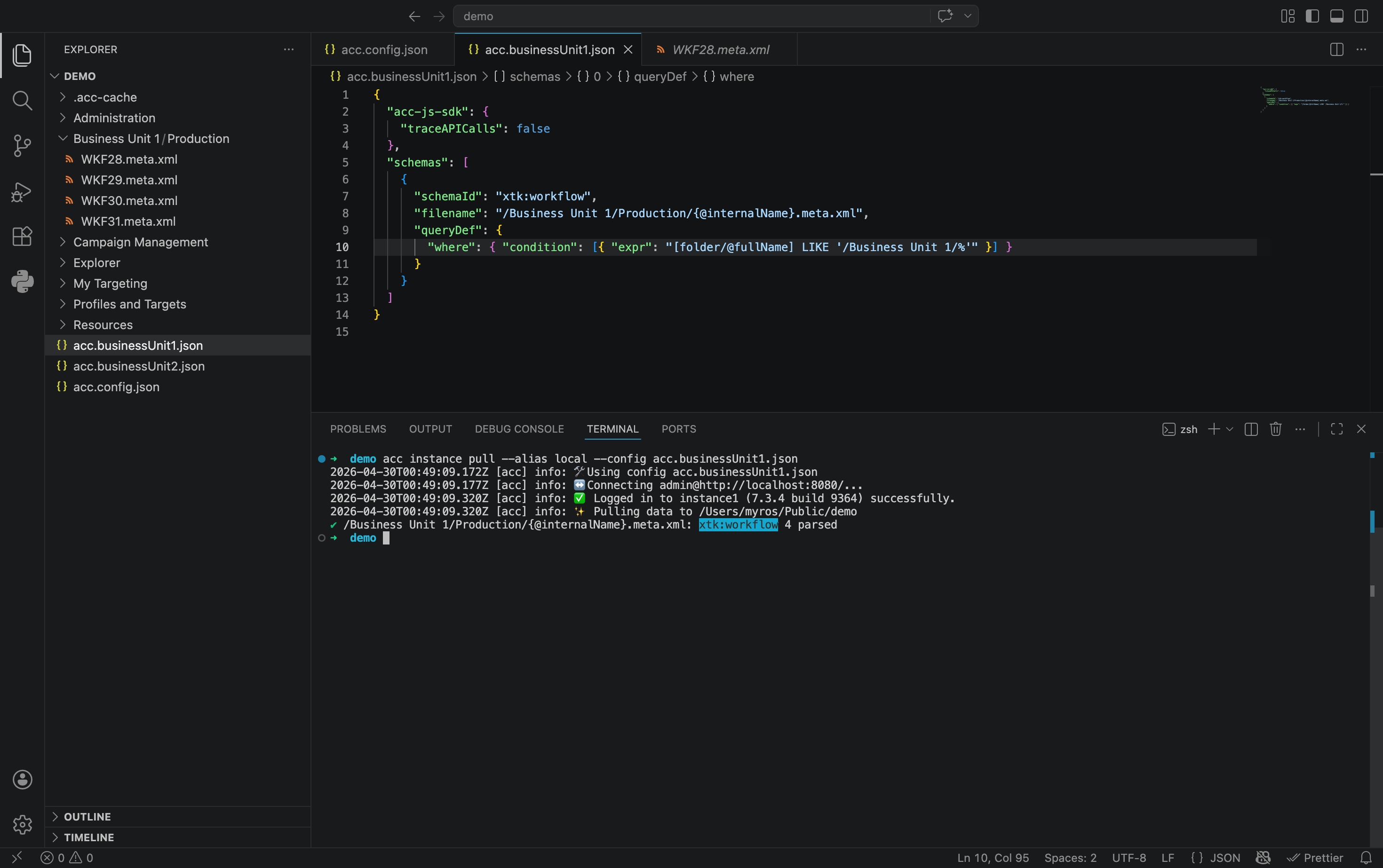
Task: Split the terminal with split icon
Action: 1251,429
